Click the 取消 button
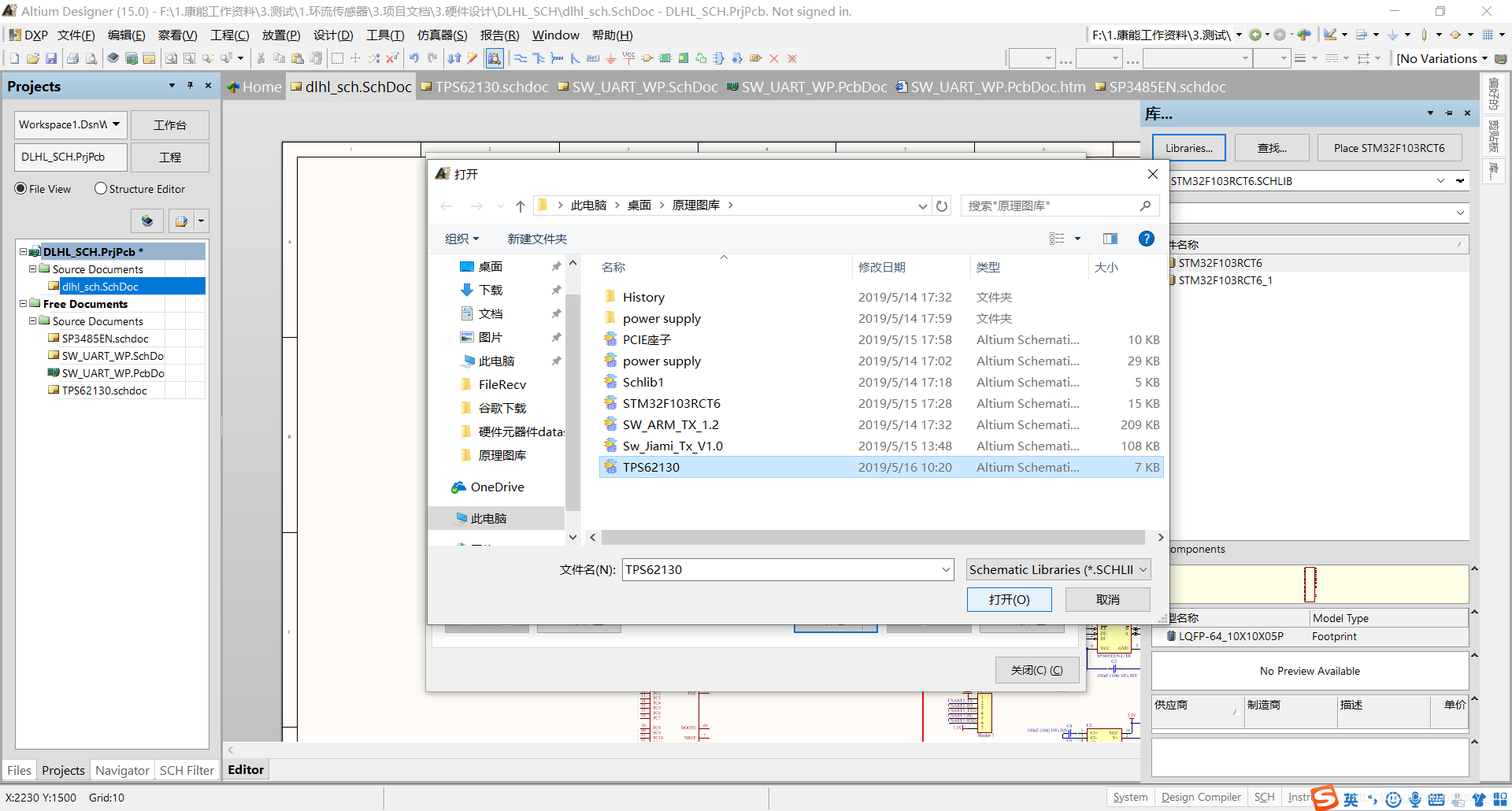The height and width of the screenshot is (811, 1512). pyautogui.click(x=1108, y=600)
